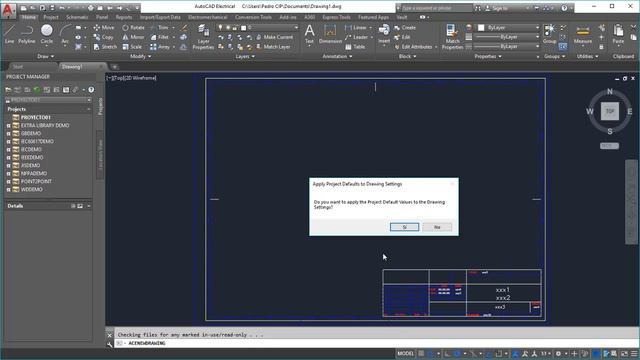Click the keyword search input field
640x360 pixels.
[x=436, y=8]
